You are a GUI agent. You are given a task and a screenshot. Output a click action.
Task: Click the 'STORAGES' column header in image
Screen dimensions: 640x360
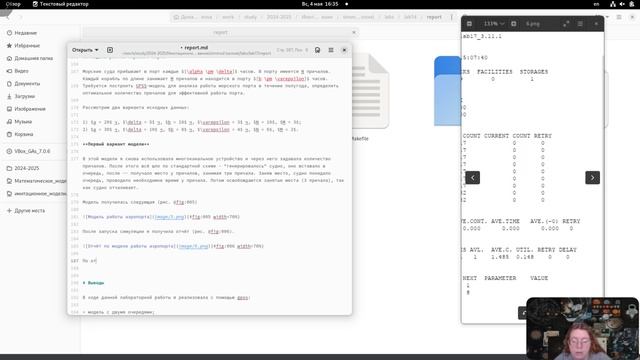tap(534, 72)
